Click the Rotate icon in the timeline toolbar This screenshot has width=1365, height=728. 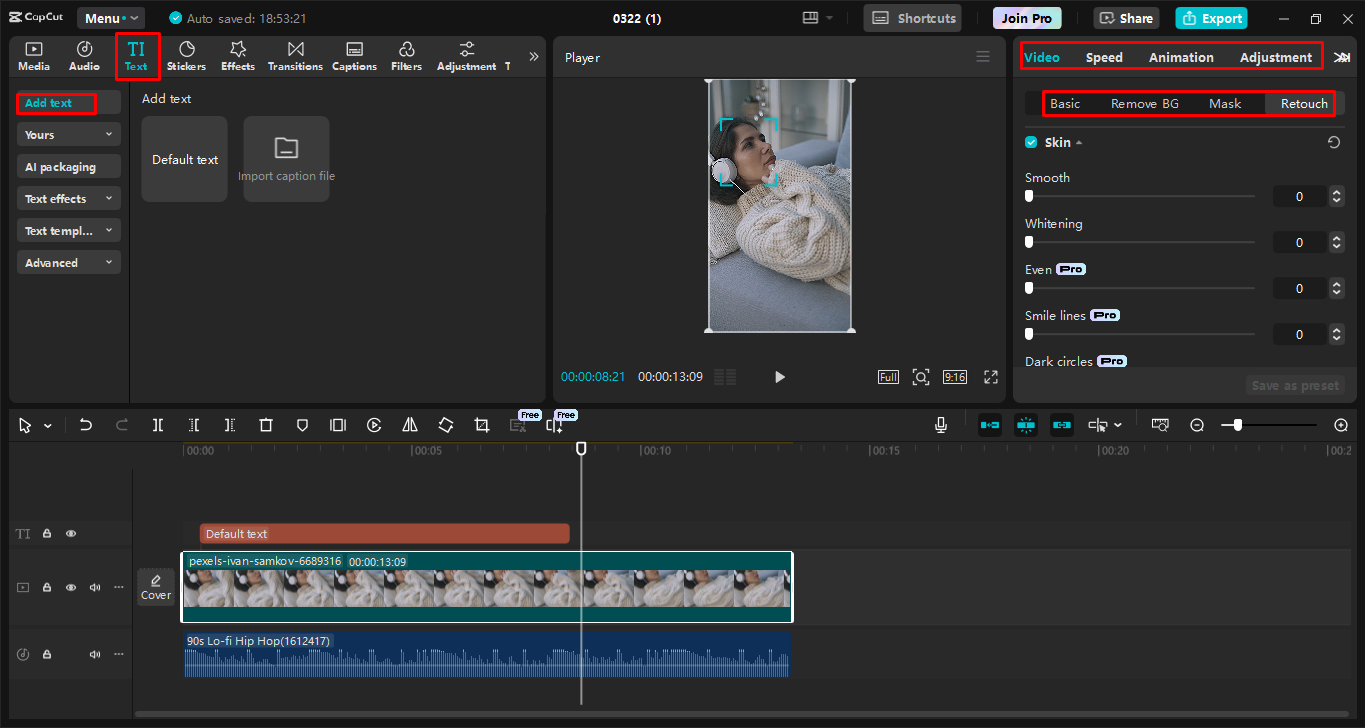(445, 425)
